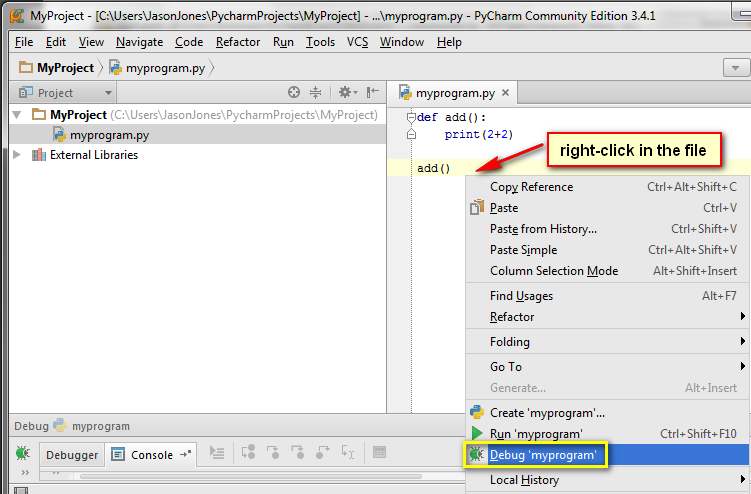Open the Project panel settings gear
Viewport: 751px width, 494px height.
[x=348, y=92]
